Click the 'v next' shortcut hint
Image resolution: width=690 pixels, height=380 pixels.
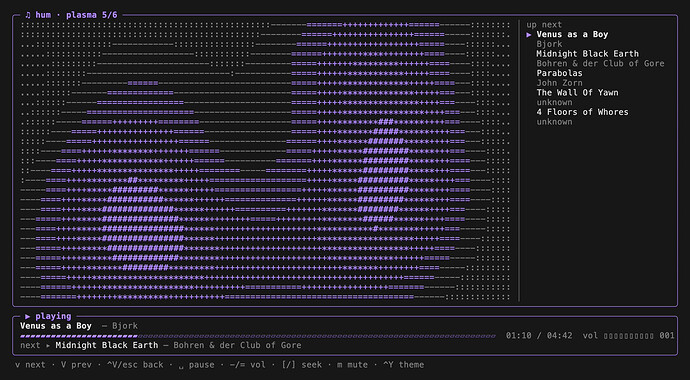(x=30, y=365)
